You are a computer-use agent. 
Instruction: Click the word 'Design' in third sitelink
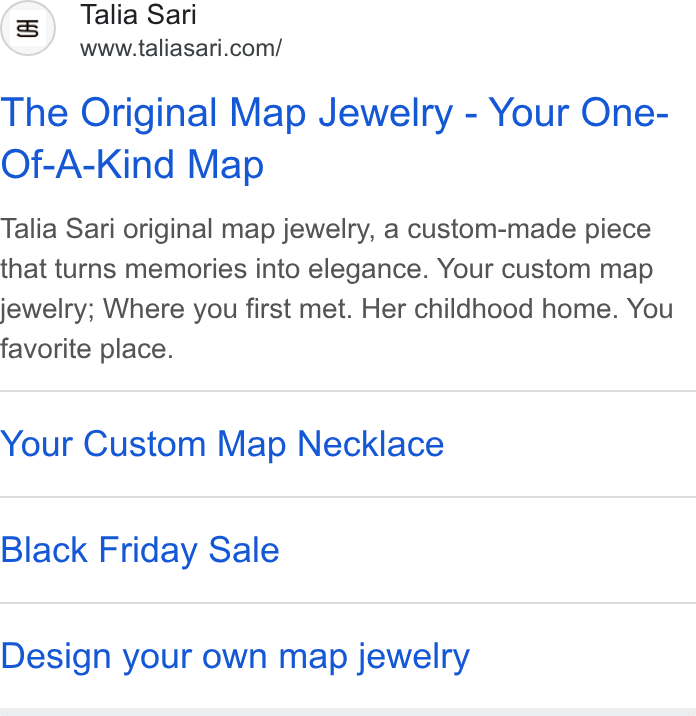[56, 657]
